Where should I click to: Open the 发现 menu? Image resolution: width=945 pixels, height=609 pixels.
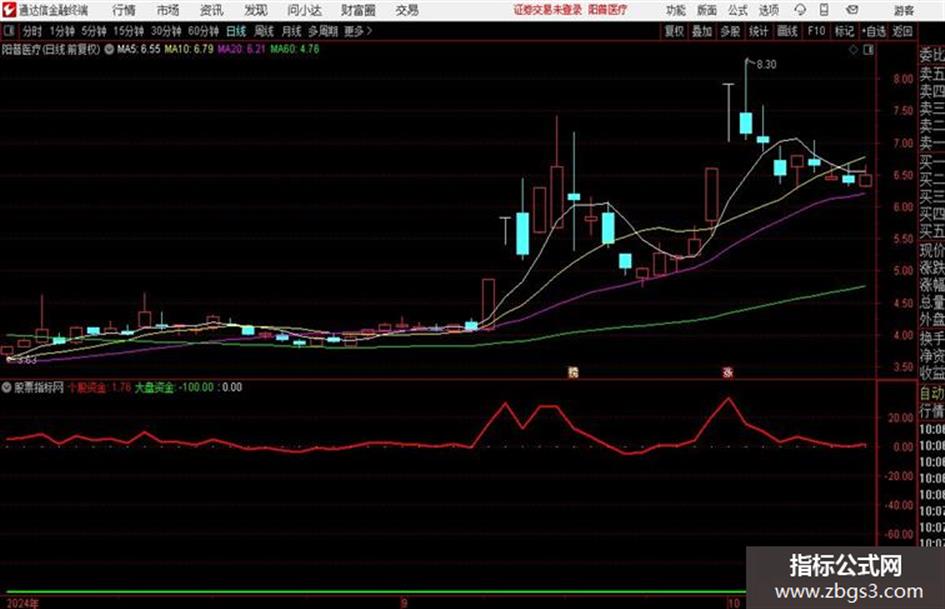[256, 10]
